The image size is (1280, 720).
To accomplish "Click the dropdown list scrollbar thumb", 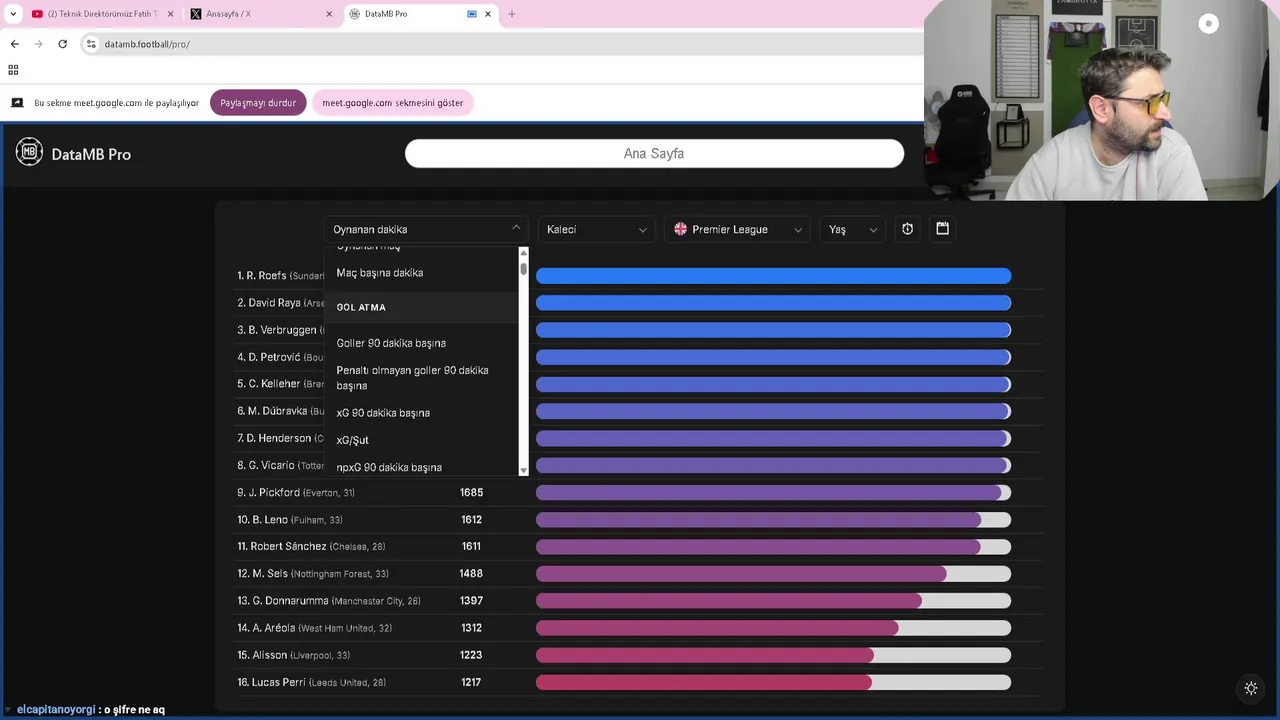I will pos(523,268).
